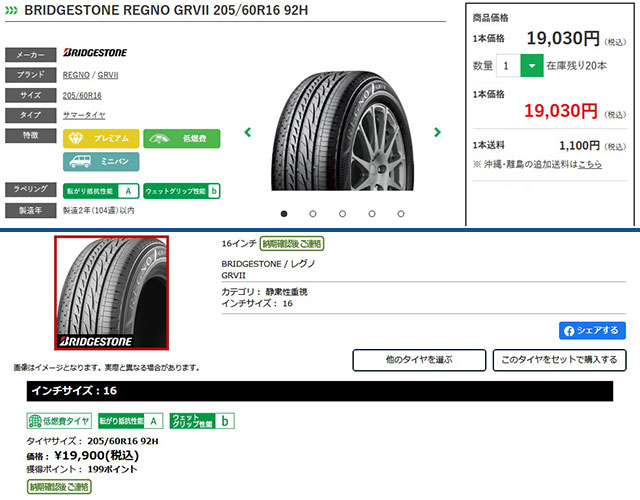Click the ラベリング label cell
This screenshot has height=500, width=640.
[31, 189]
